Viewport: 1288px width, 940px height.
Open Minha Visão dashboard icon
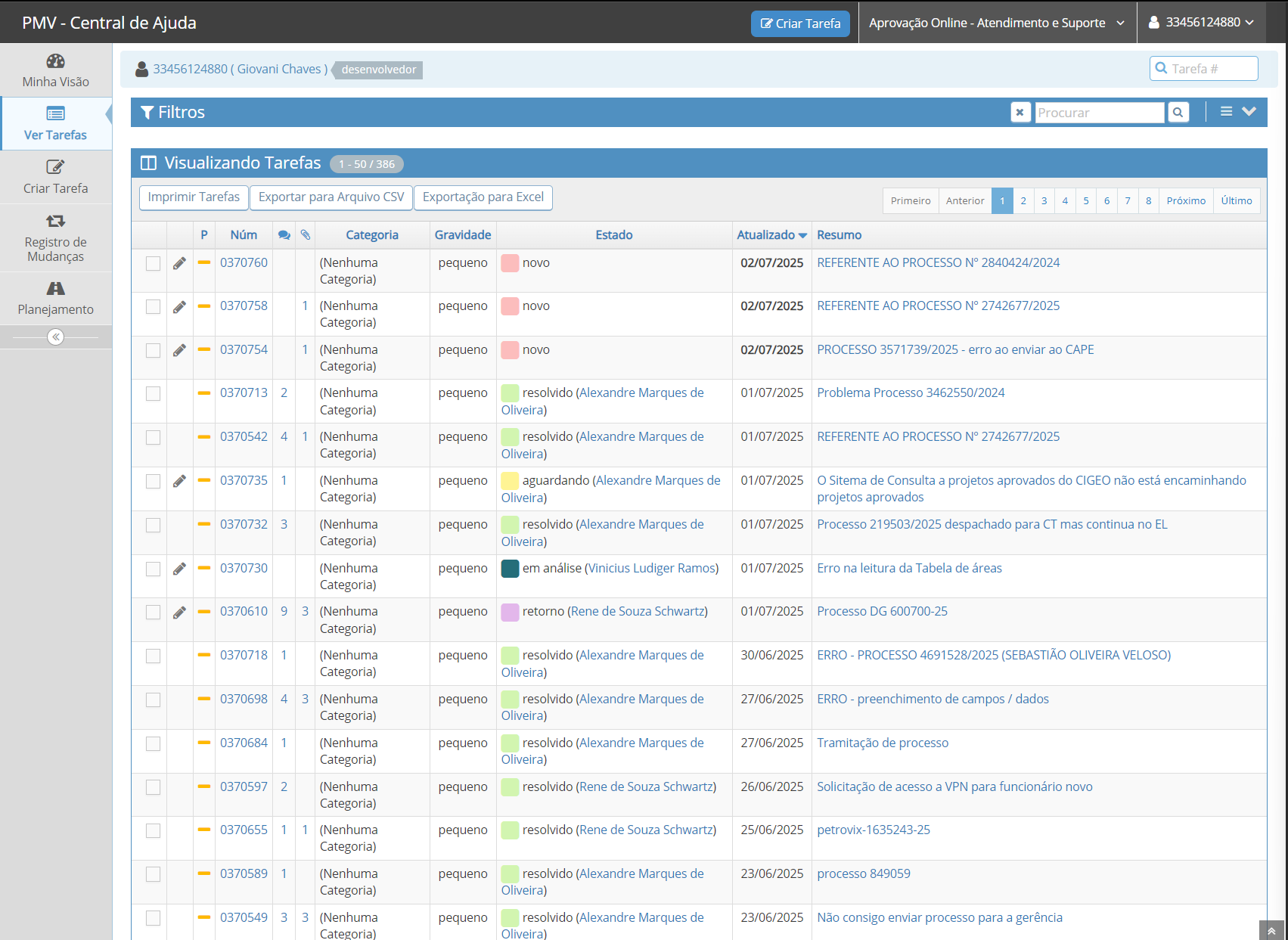pyautogui.click(x=55, y=61)
